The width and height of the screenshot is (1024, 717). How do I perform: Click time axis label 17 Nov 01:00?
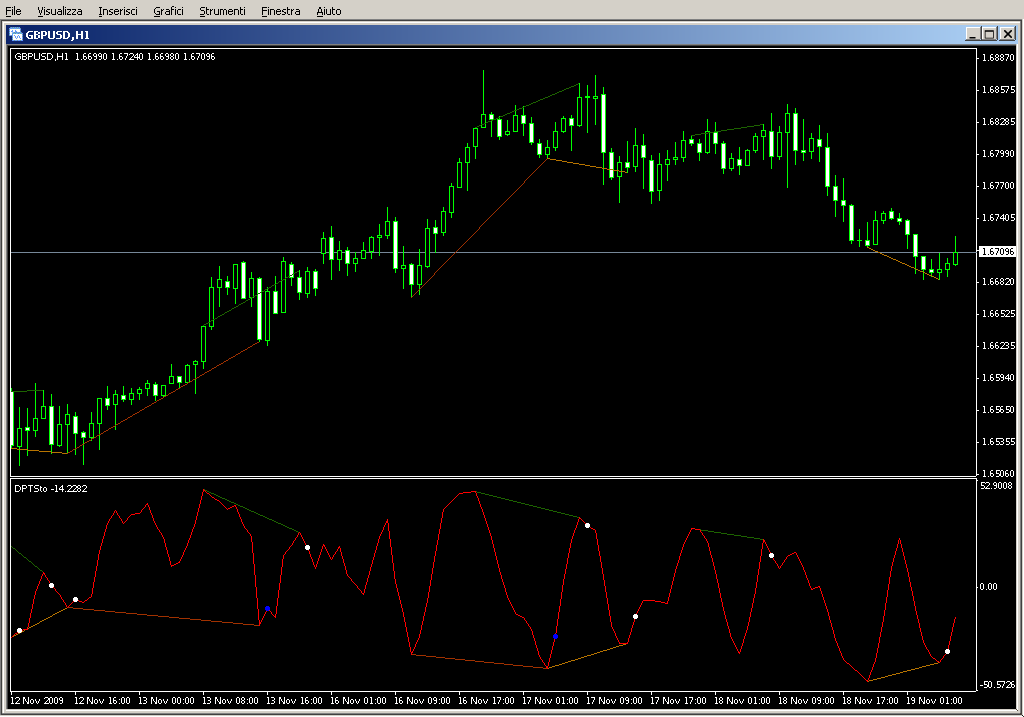(551, 701)
